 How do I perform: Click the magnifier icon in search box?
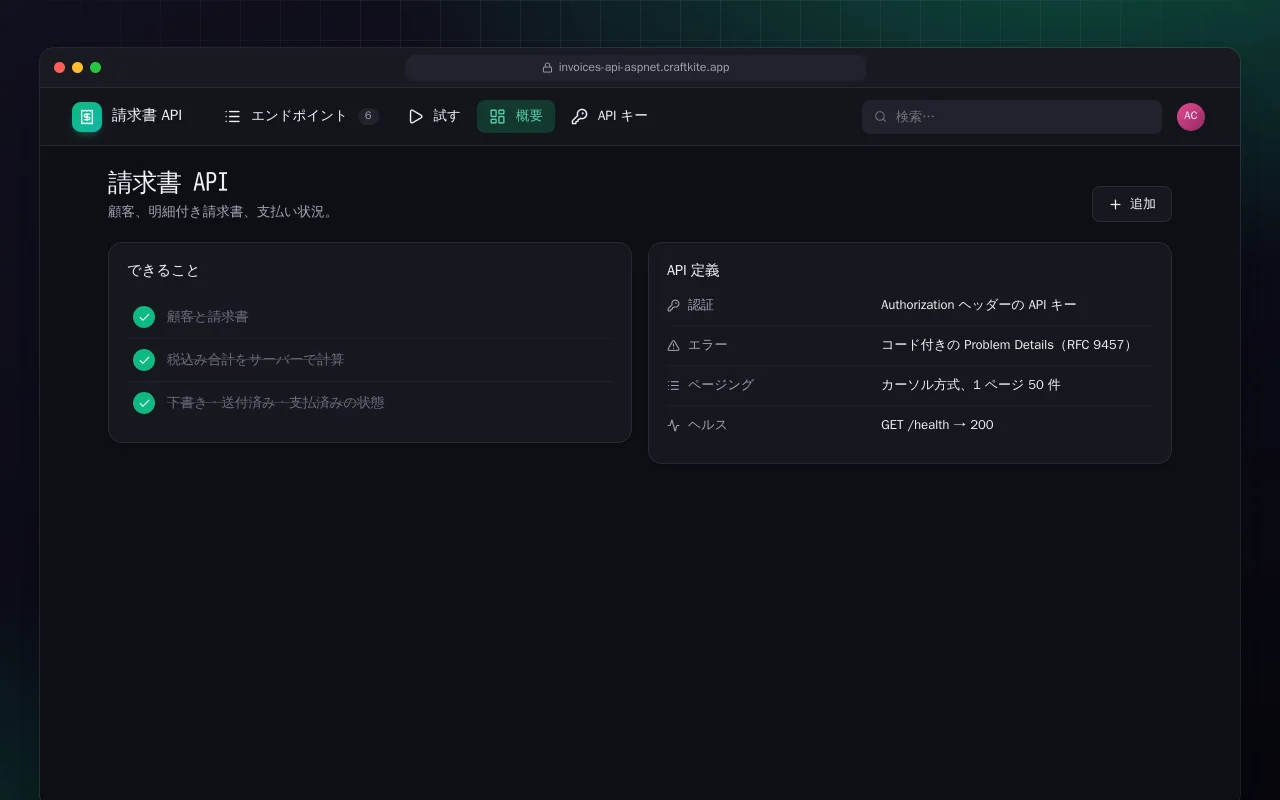[881, 116]
